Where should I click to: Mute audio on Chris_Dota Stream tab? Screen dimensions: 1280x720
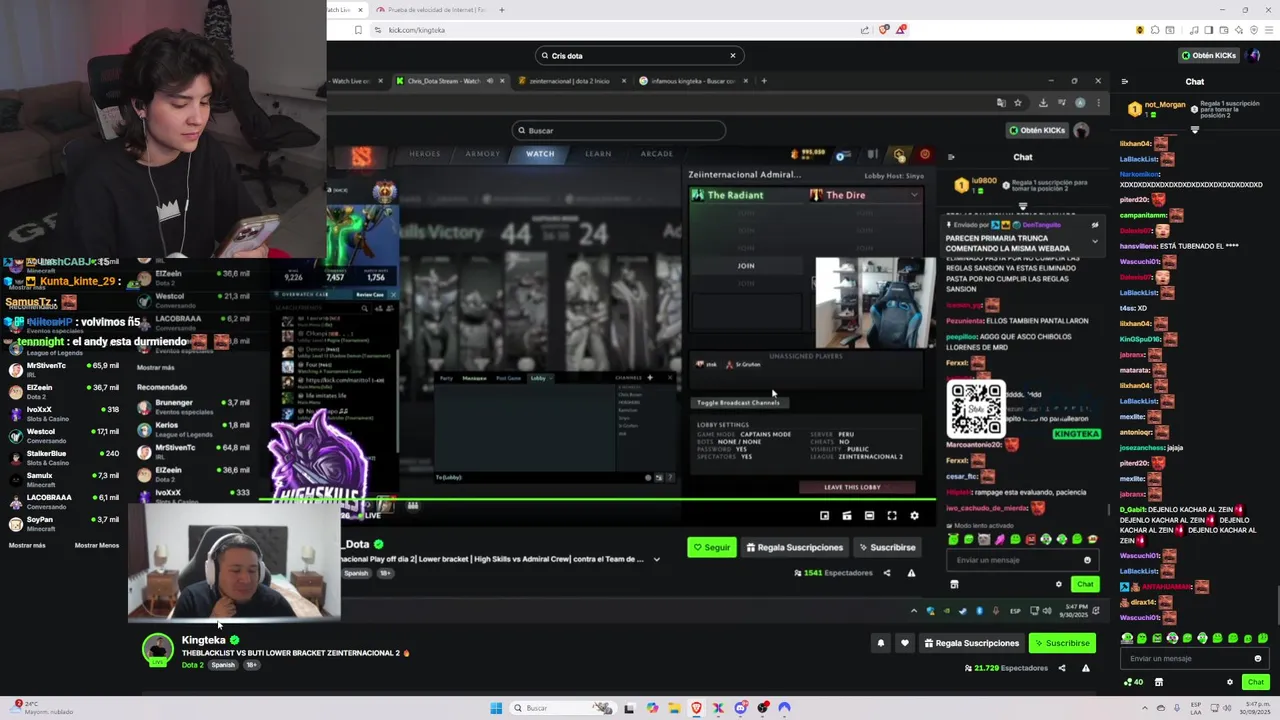pyautogui.click(x=489, y=81)
